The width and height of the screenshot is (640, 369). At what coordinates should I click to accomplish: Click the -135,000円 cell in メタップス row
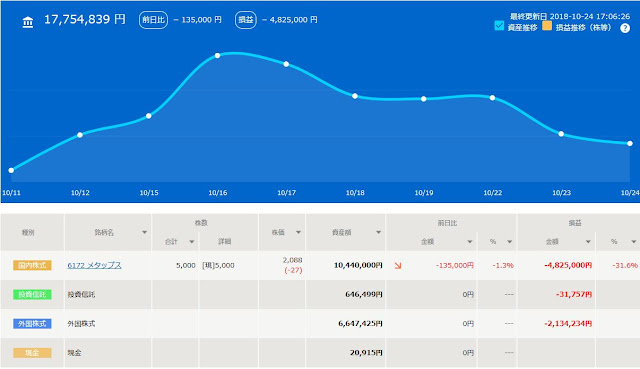coord(455,265)
